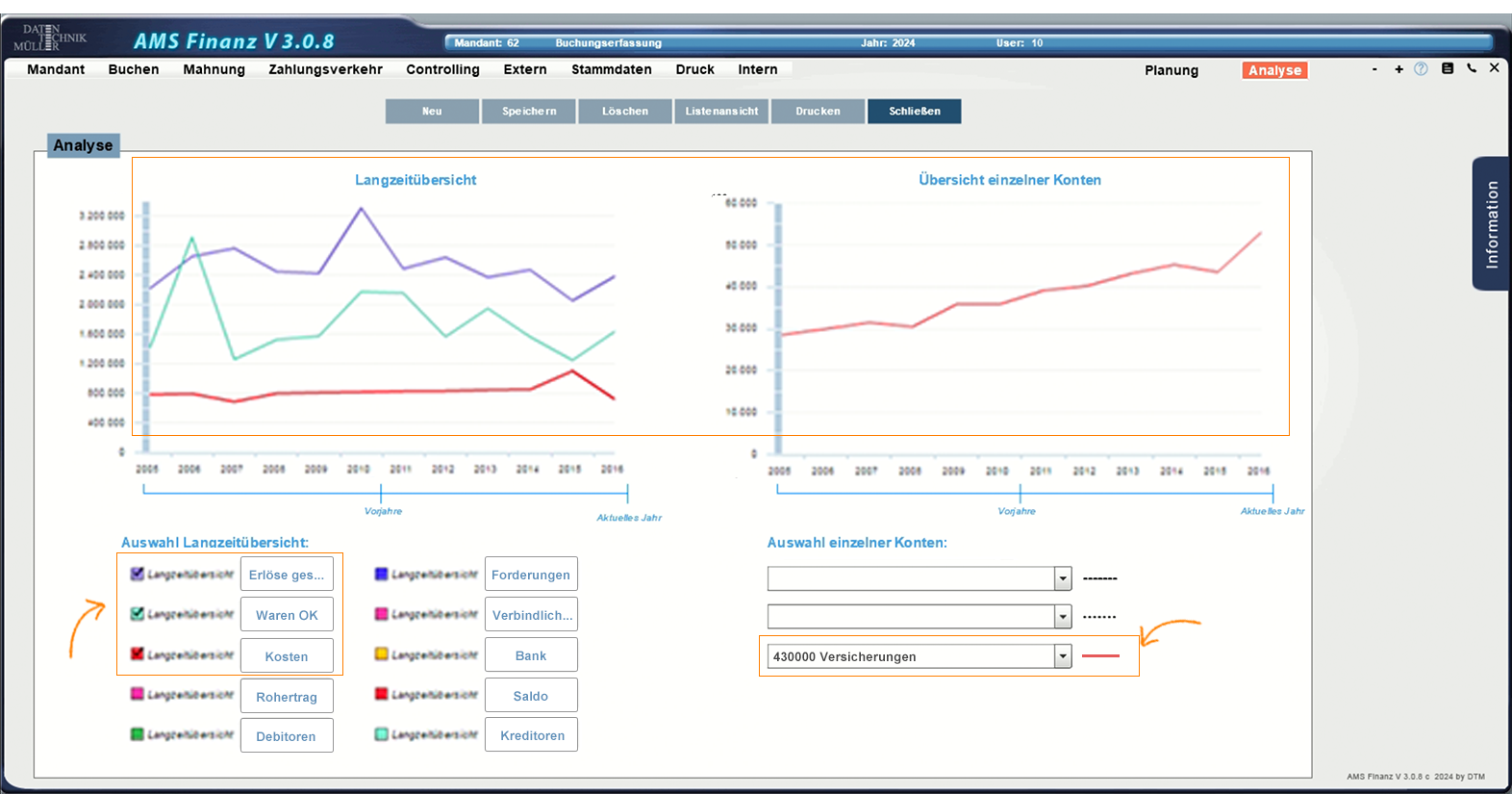Open the Controlling menu
Image resolution: width=1512 pixels, height=794 pixels.
[x=442, y=69]
